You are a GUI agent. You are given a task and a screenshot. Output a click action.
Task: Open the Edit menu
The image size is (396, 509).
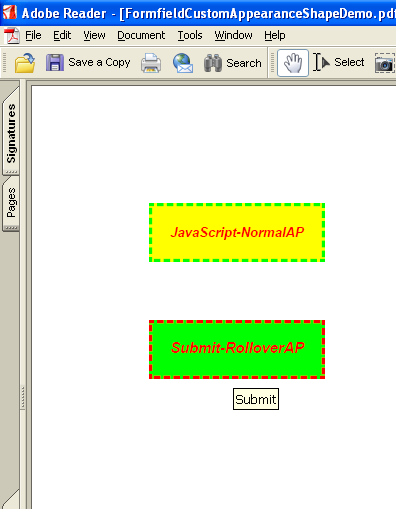[x=62, y=35]
